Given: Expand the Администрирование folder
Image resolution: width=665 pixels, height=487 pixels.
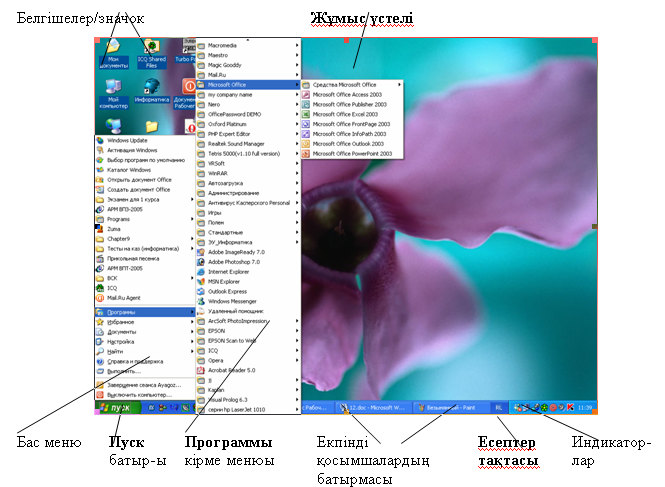Looking at the screenshot, I should [248, 193].
